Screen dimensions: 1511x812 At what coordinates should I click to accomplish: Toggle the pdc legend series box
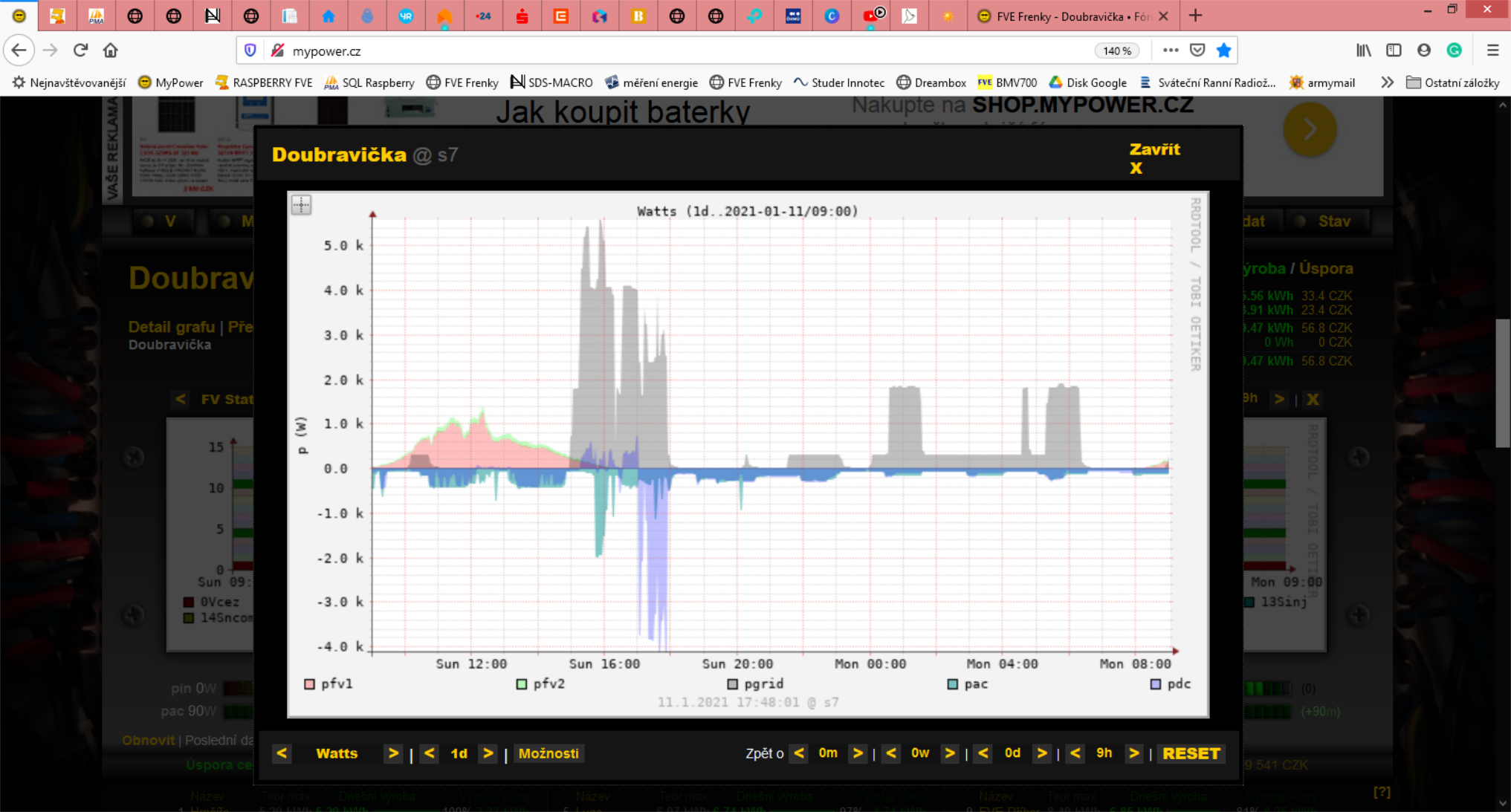pos(1156,684)
